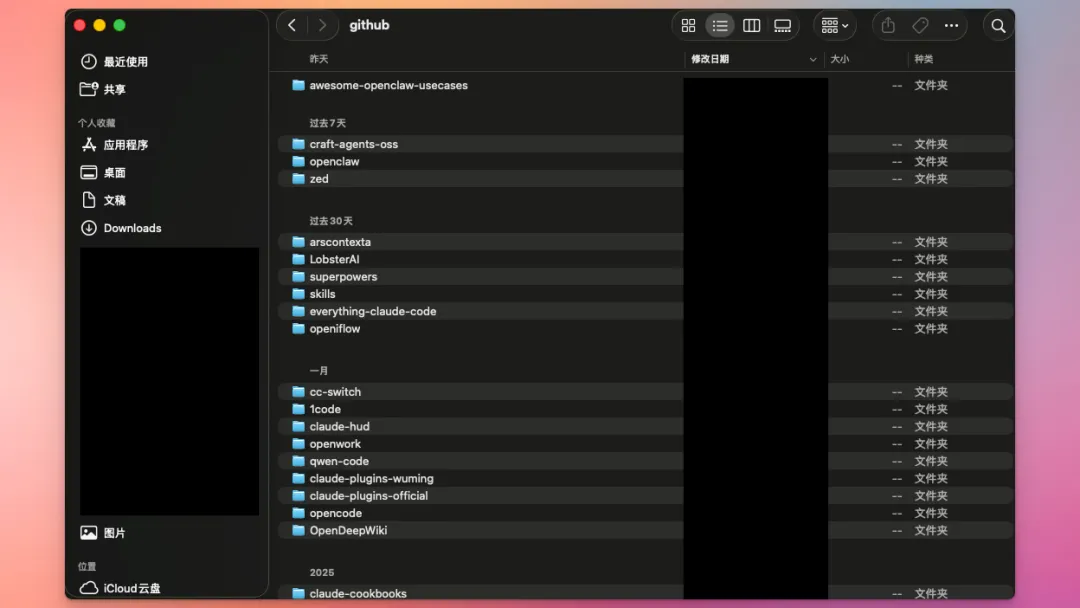
Task: Sort by 大小 column header
Action: 840,59
